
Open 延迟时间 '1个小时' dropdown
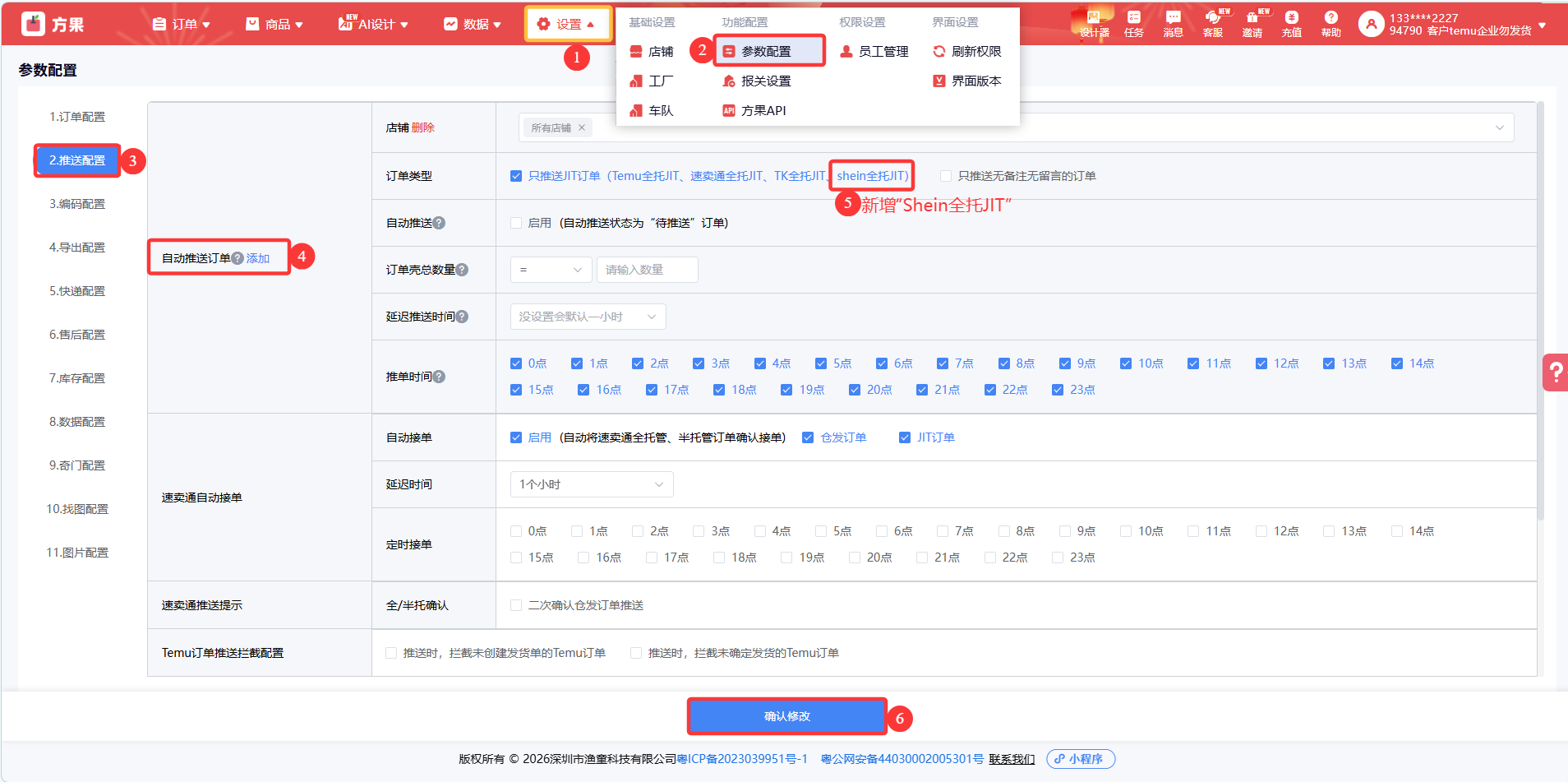point(592,484)
